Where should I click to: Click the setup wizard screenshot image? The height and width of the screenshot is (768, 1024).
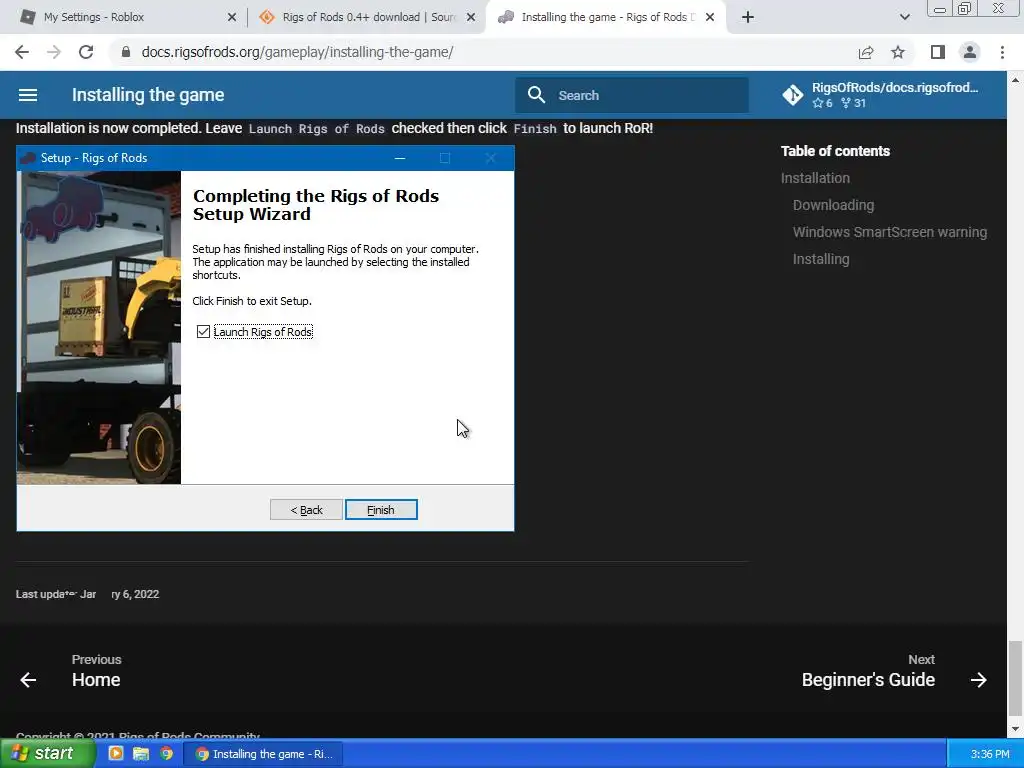click(x=265, y=338)
